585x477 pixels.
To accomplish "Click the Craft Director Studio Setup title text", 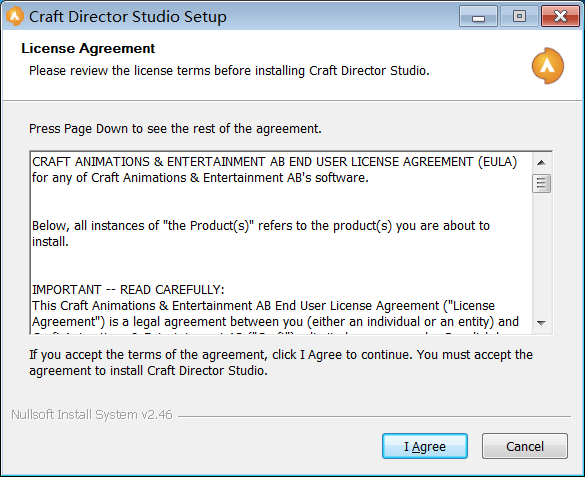I will (128, 17).
